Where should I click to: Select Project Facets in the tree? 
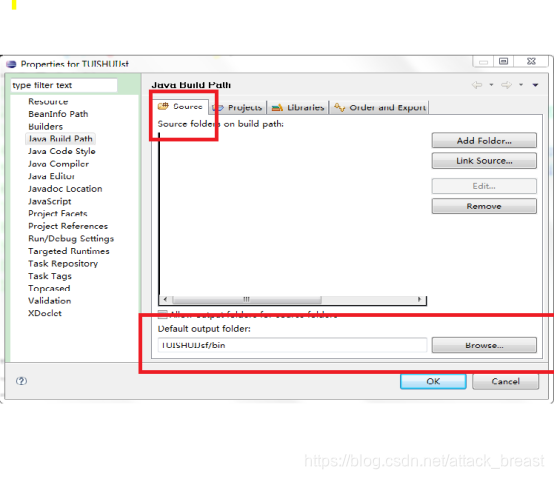coord(58,214)
